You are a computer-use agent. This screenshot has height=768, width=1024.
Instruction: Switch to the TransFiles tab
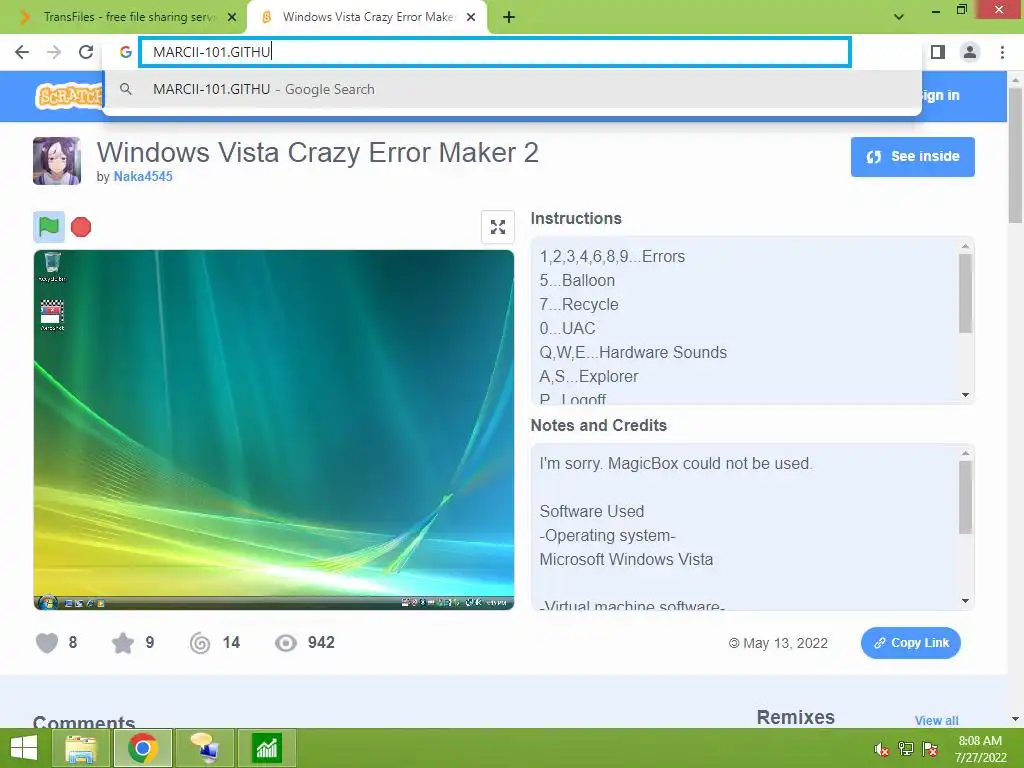click(124, 17)
